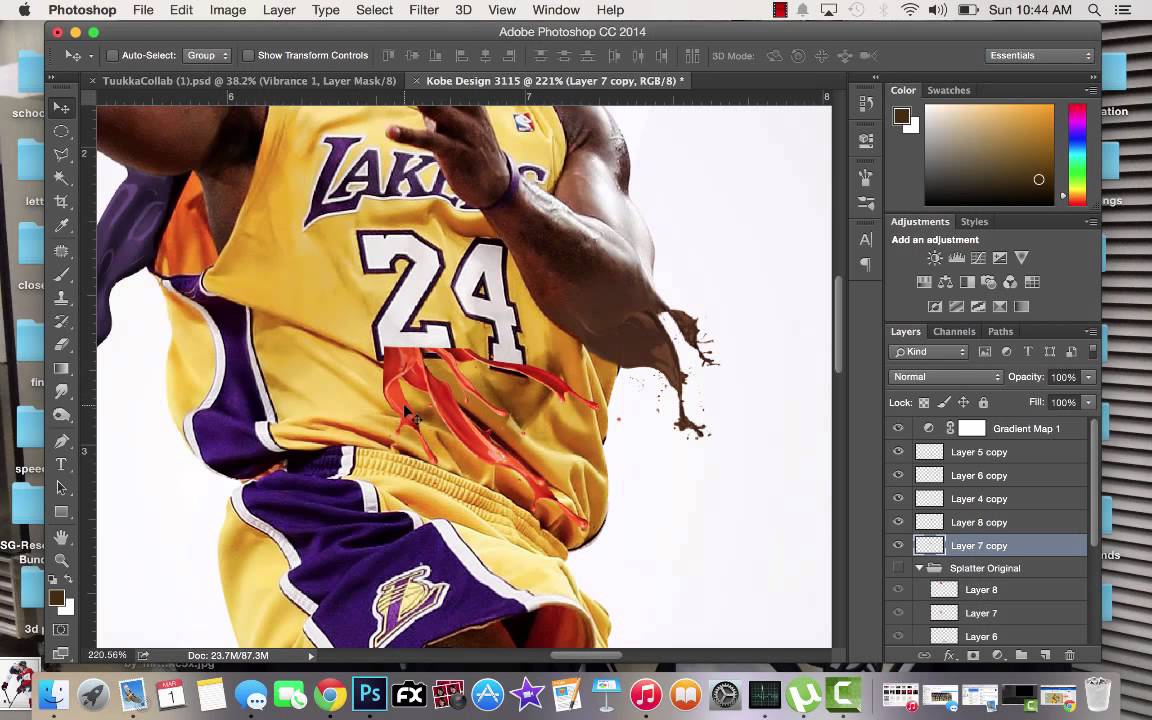Add a Levels adjustment
This screenshot has width=1152, height=720.
pyautogui.click(x=957, y=258)
